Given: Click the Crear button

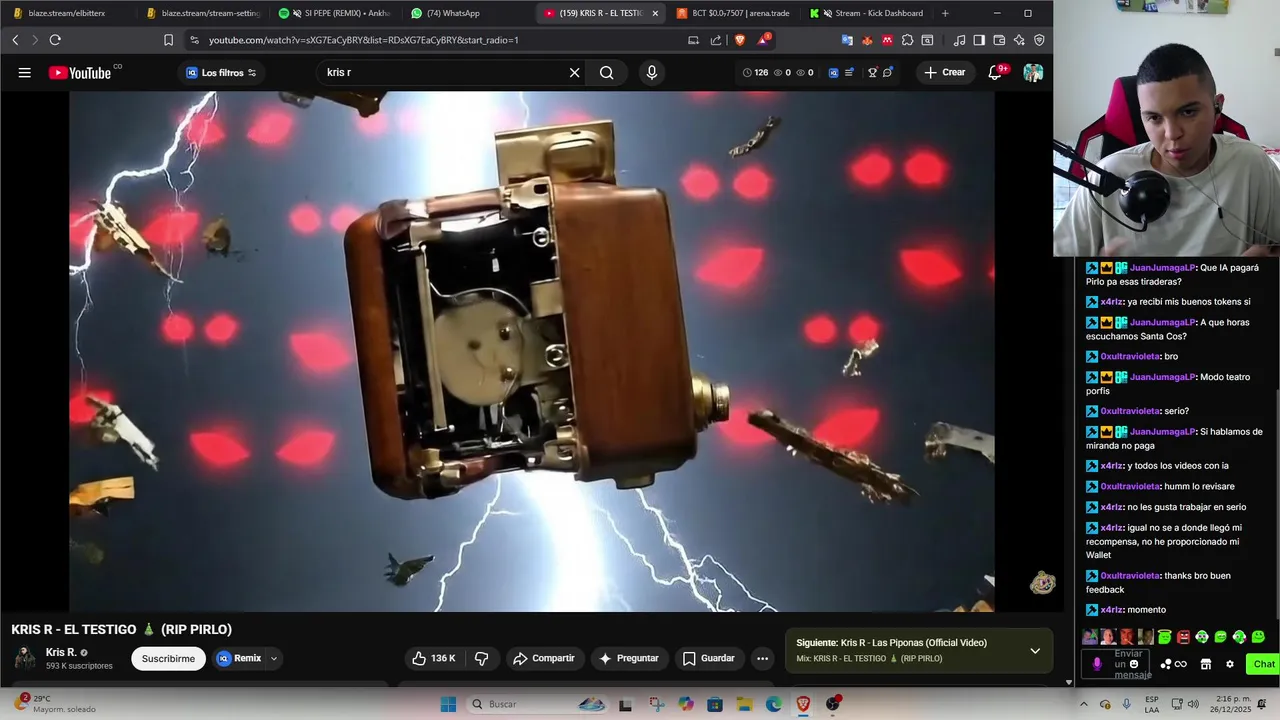Looking at the screenshot, I should [944, 72].
